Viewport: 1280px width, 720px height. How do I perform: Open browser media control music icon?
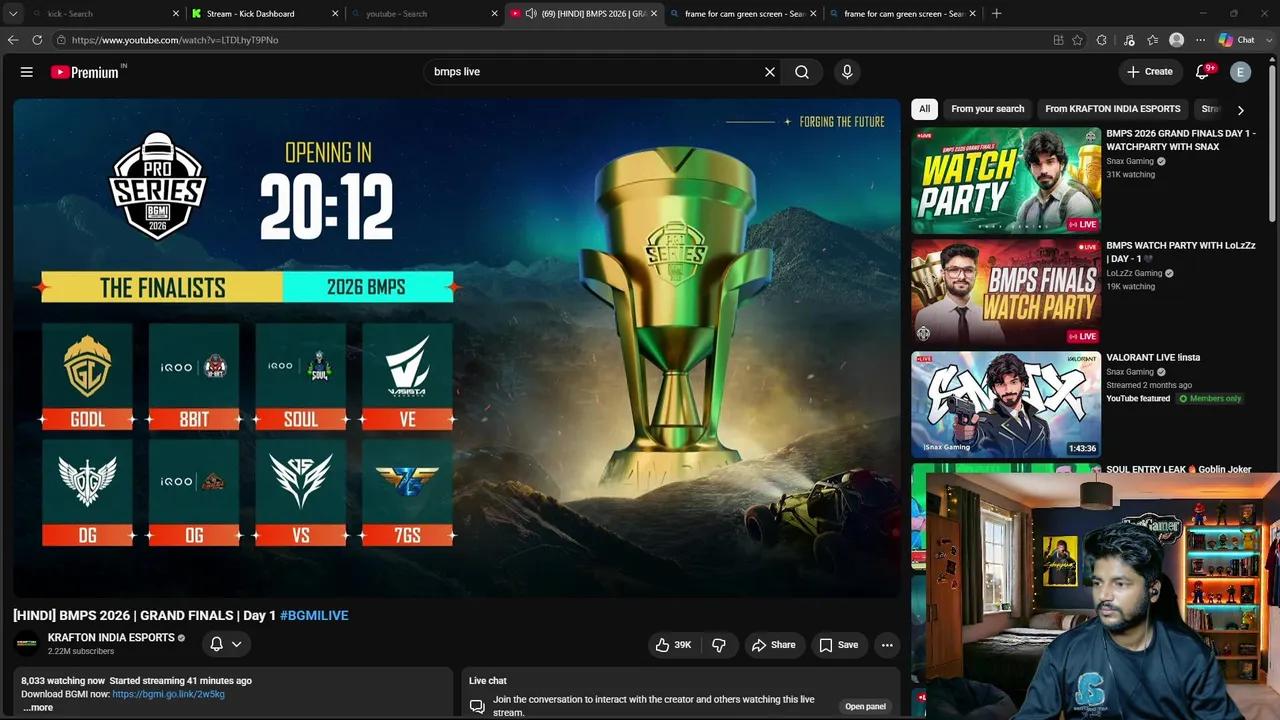pyautogui.click(x=1129, y=40)
